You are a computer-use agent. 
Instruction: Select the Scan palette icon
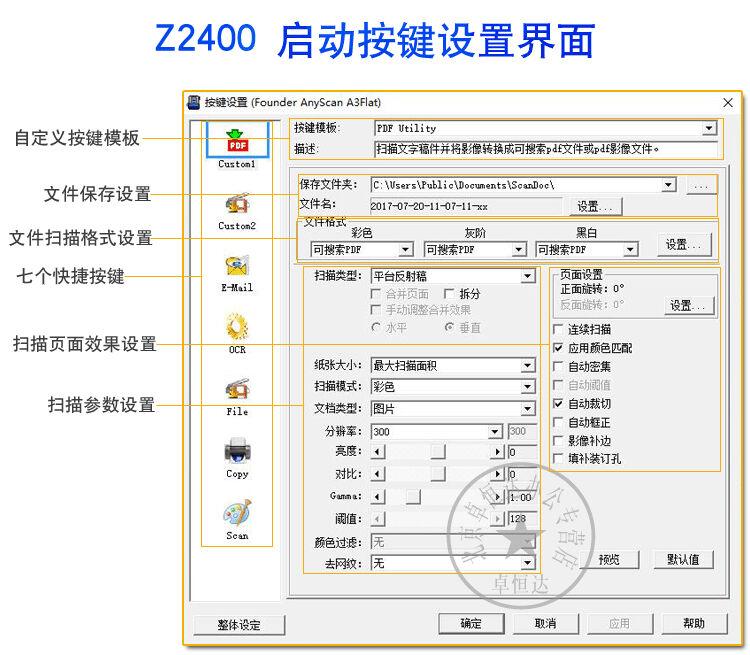pyautogui.click(x=237, y=513)
